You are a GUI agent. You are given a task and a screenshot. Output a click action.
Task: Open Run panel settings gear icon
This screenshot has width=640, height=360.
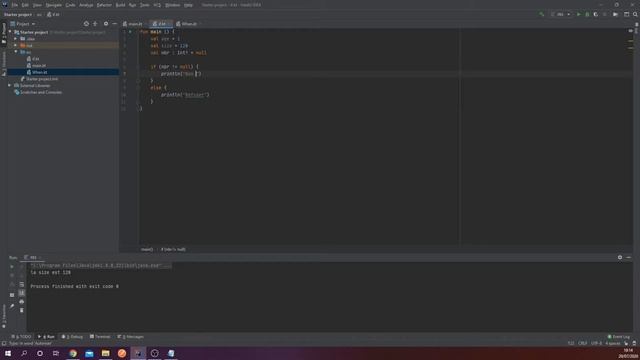point(620,258)
